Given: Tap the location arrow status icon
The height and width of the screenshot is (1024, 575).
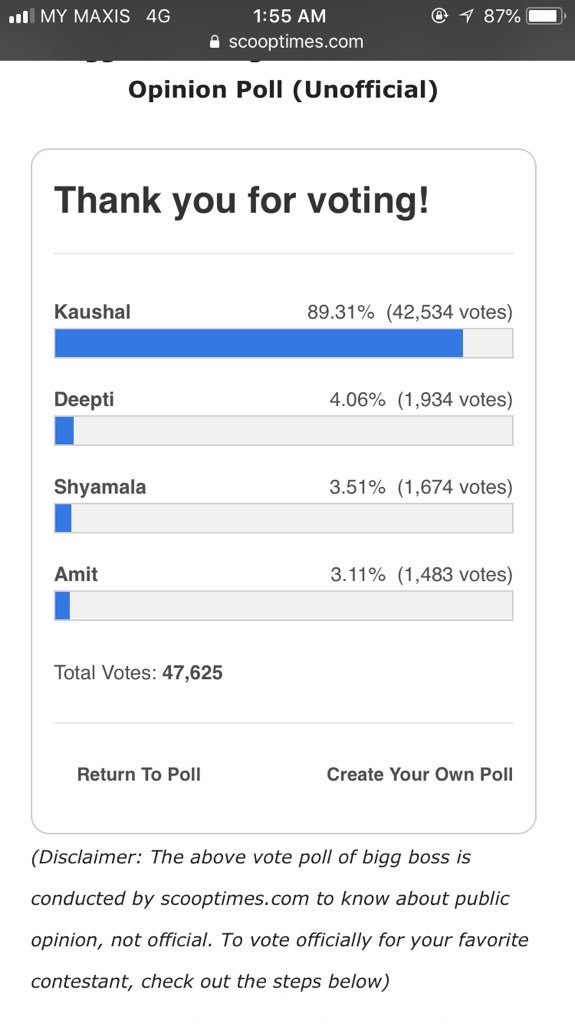Looking at the screenshot, I should point(467,16).
